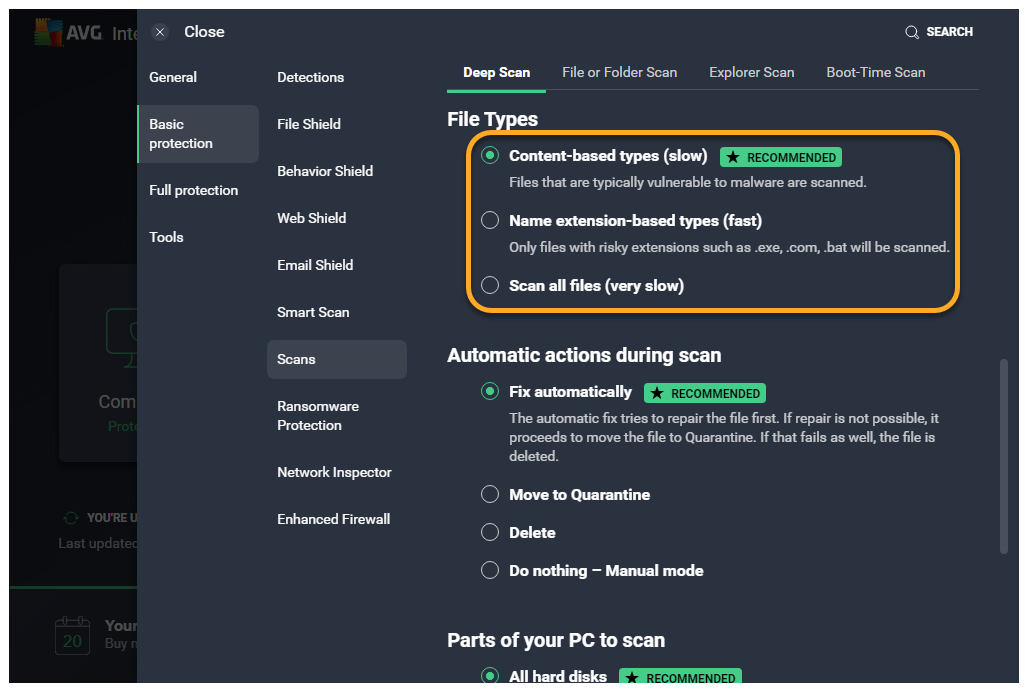The width and height of the screenshot is (1029, 692).
Task: Select Do nothing – Manual mode
Action: [490, 570]
